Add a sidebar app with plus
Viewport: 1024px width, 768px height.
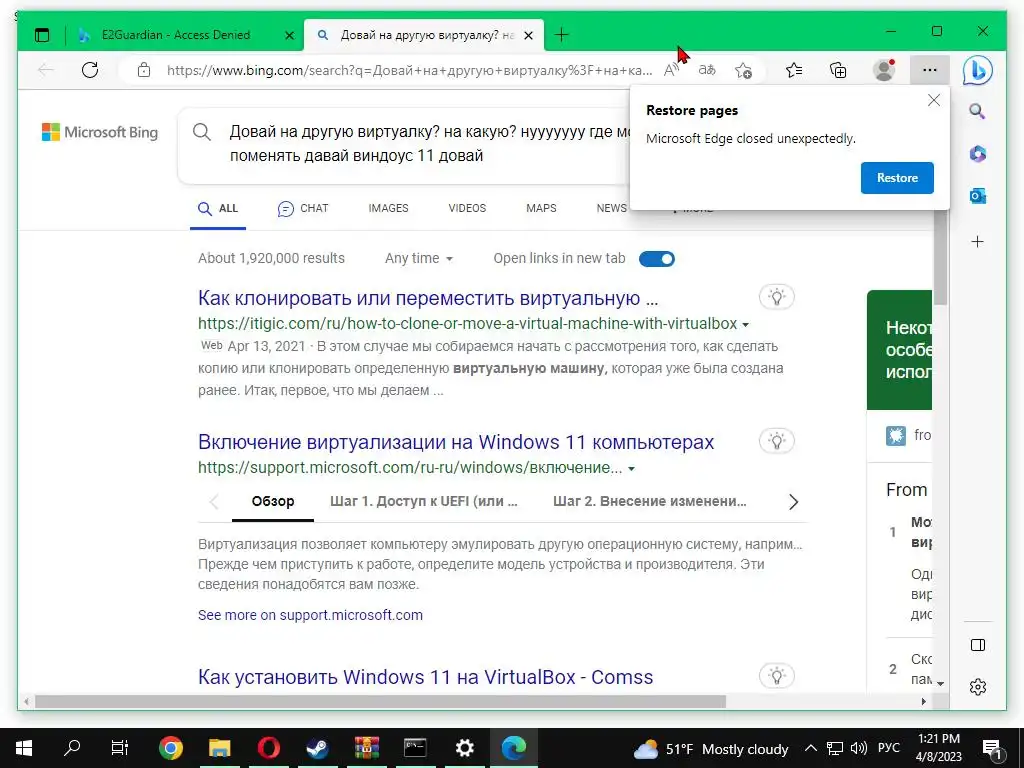tap(978, 242)
